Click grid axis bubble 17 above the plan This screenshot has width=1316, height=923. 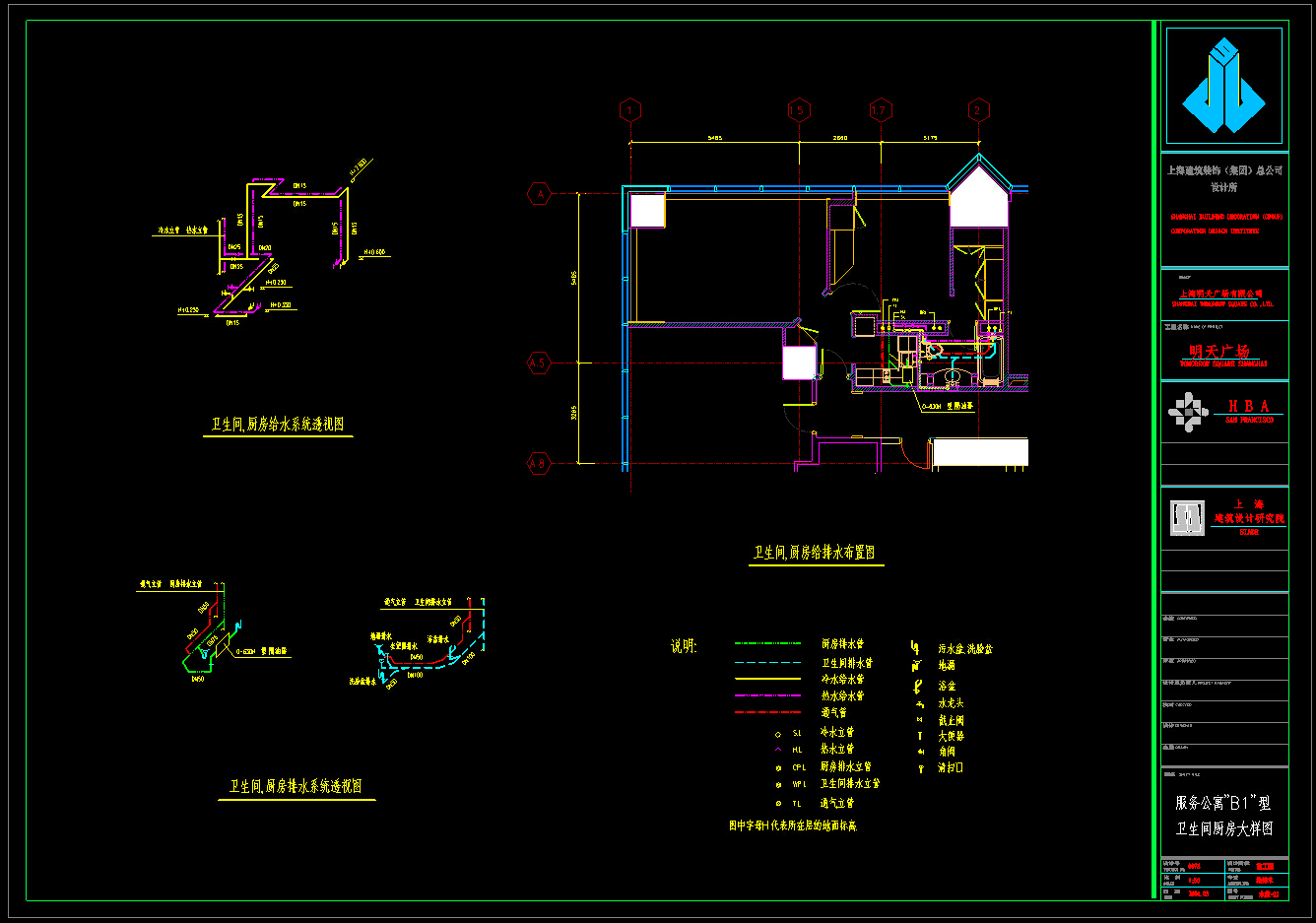coord(880,110)
